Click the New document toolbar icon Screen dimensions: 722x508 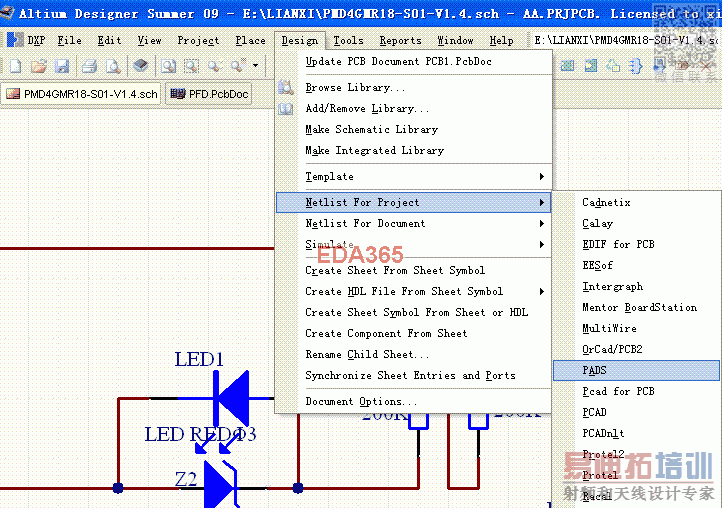tap(16, 66)
